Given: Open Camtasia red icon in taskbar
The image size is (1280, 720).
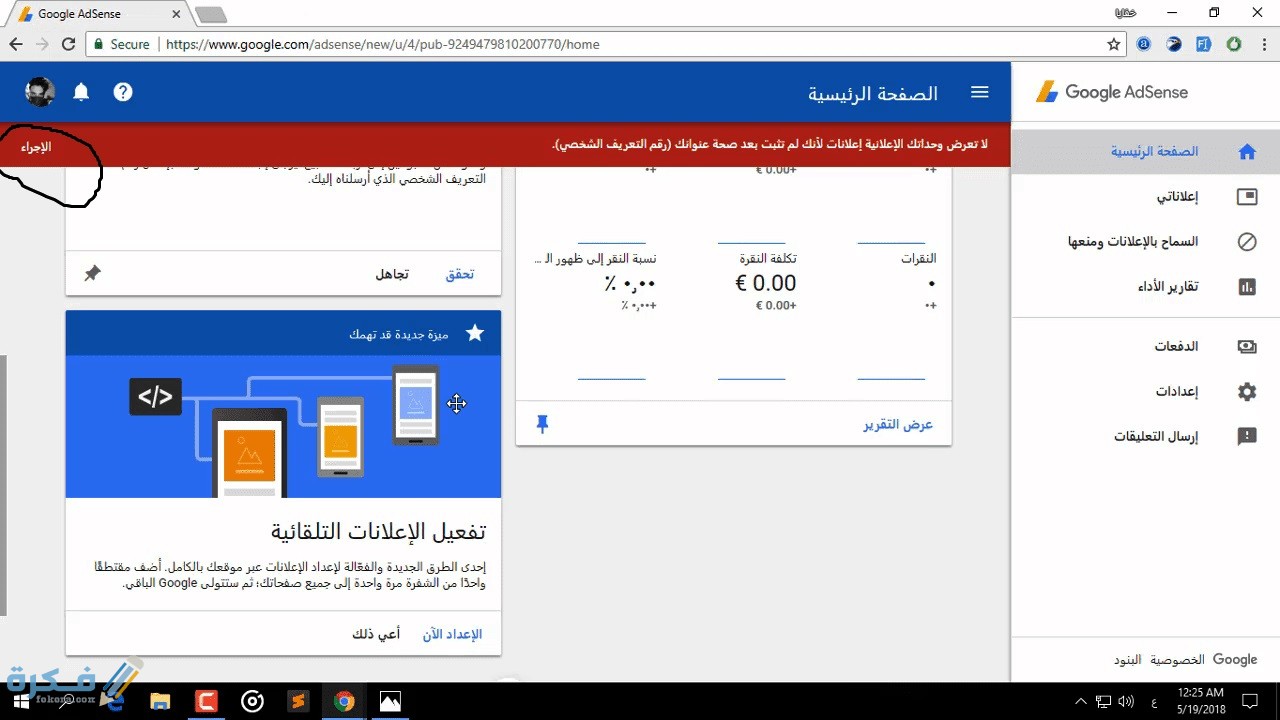Looking at the screenshot, I should tap(206, 701).
